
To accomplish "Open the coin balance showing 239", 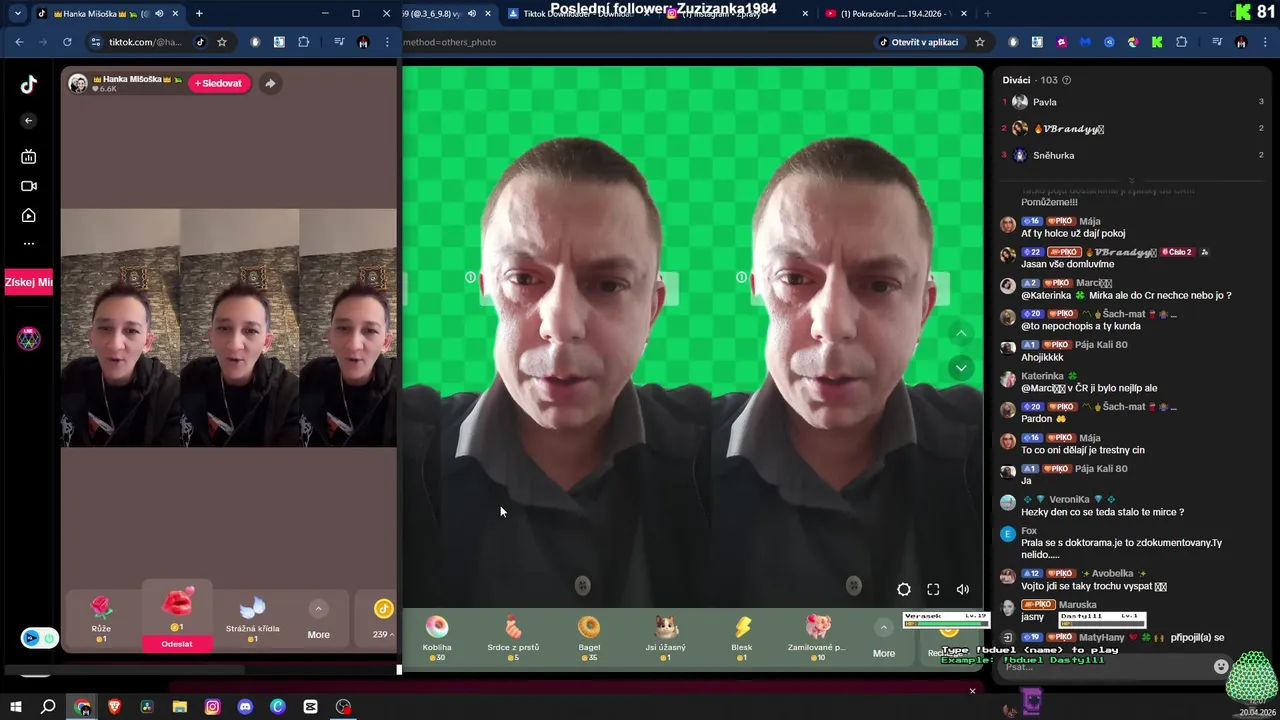I will (383, 619).
